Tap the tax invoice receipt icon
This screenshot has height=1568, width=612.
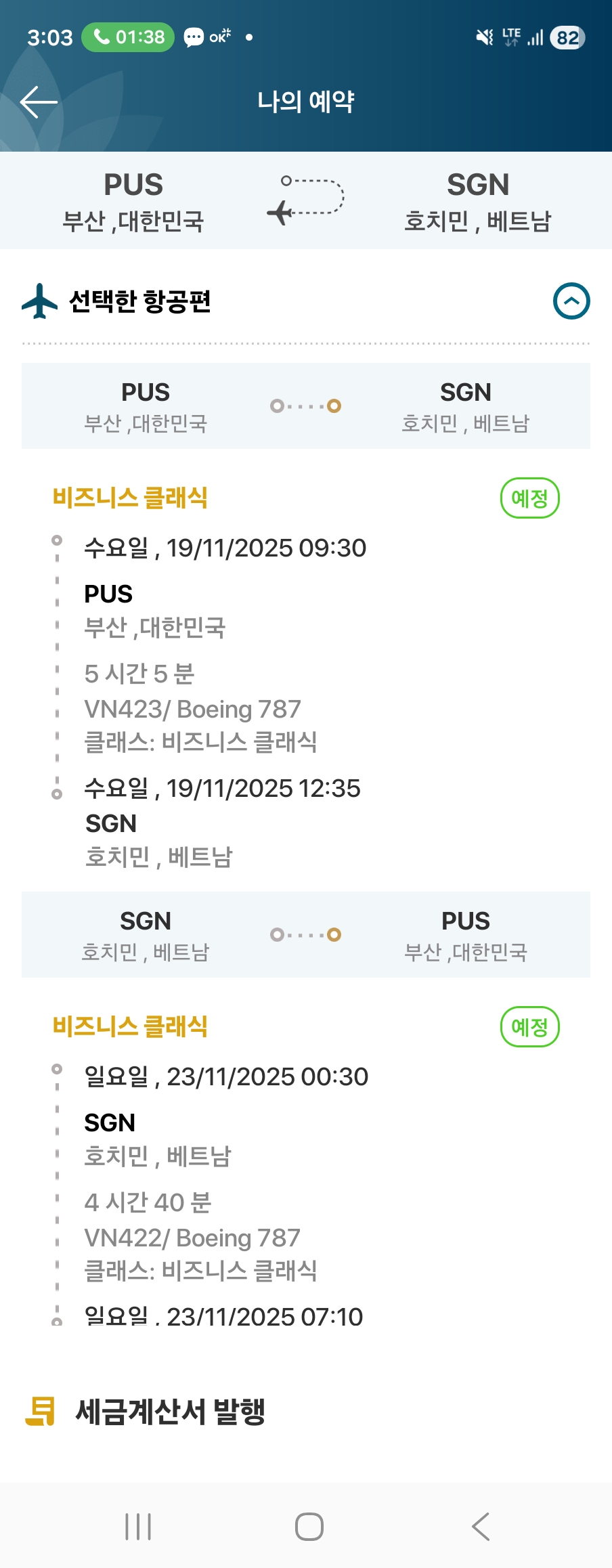[x=41, y=1412]
